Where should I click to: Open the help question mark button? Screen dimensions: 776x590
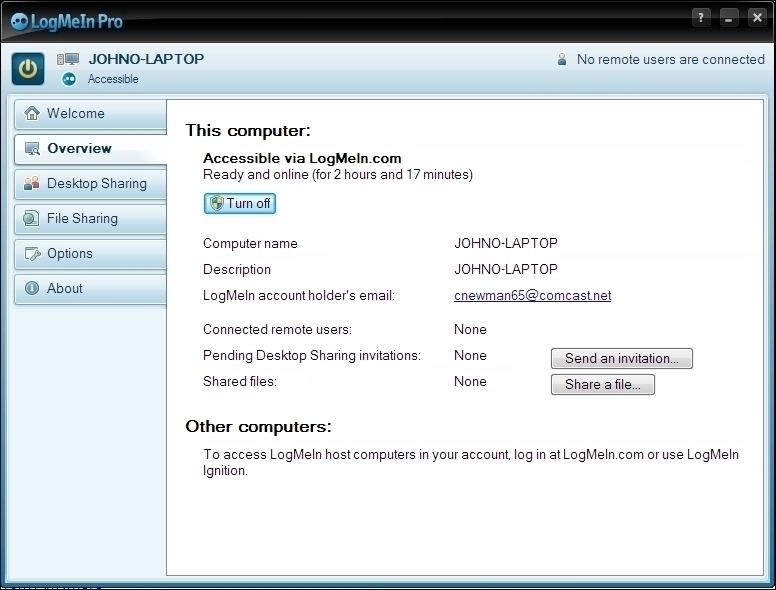(x=701, y=18)
